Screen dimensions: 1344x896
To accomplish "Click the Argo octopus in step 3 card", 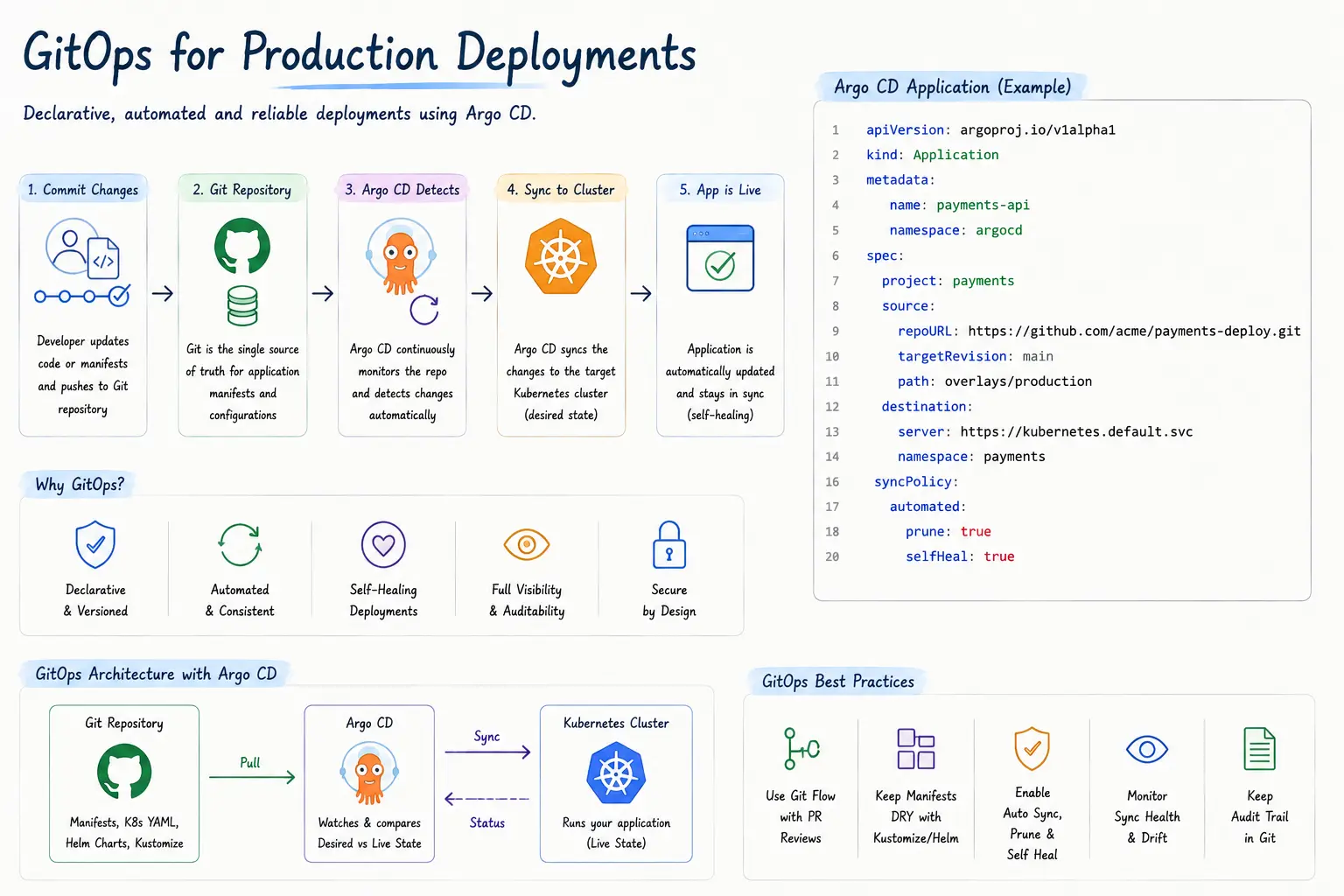I will pyautogui.click(x=400, y=256).
